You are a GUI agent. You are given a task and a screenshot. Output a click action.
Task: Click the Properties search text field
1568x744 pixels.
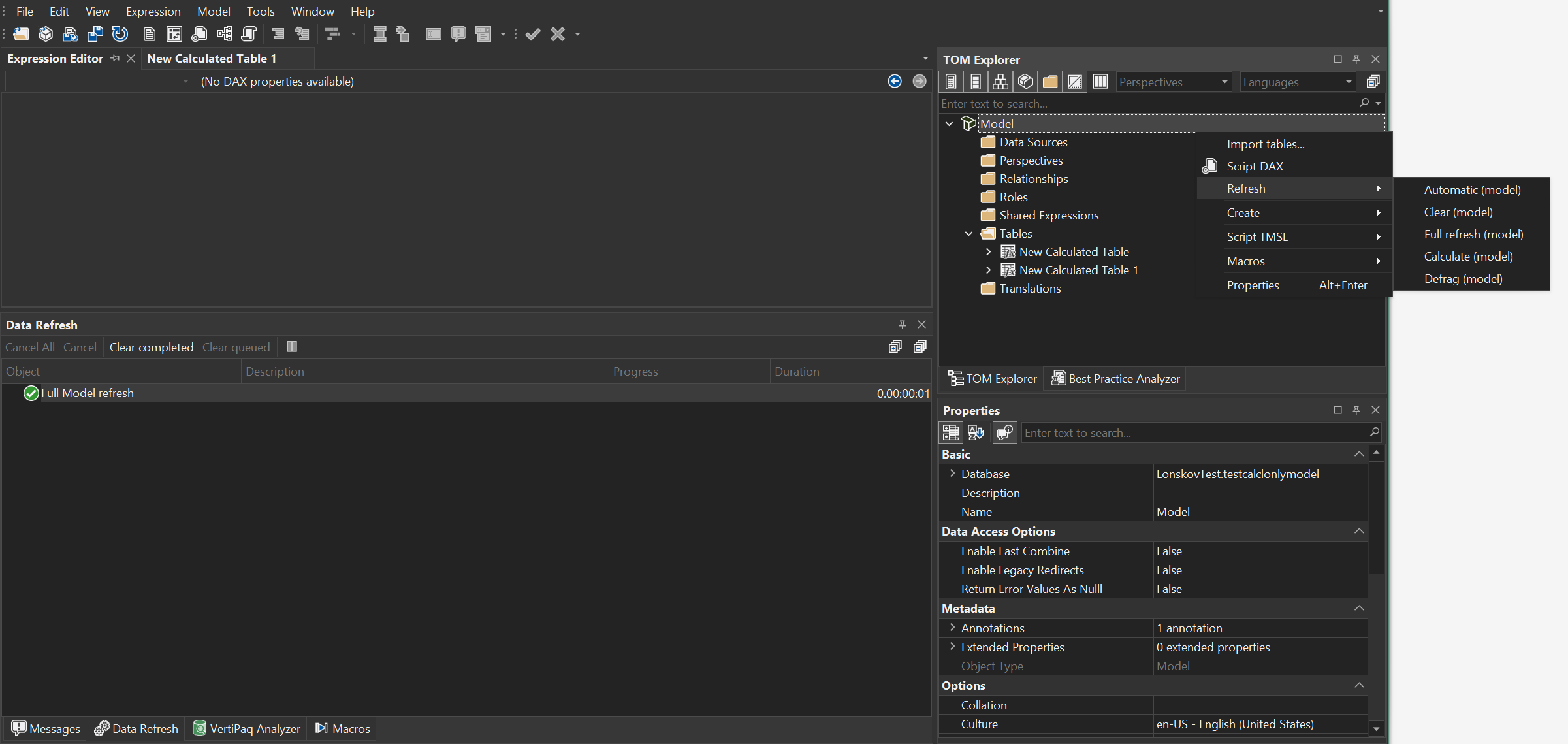point(1195,432)
